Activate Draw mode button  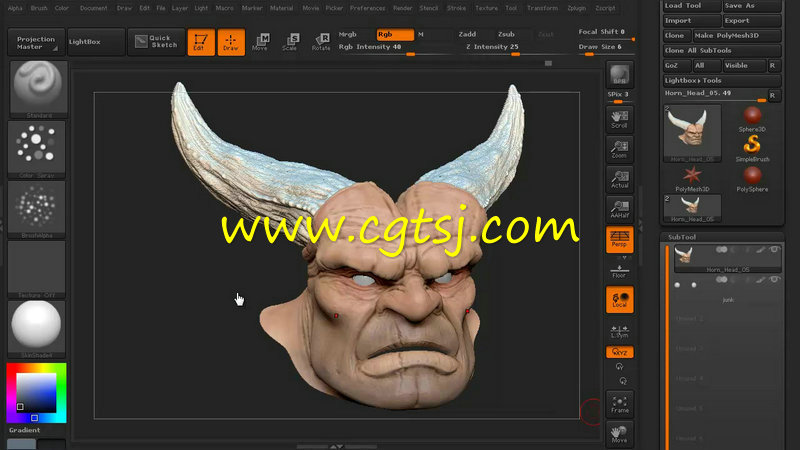point(231,42)
